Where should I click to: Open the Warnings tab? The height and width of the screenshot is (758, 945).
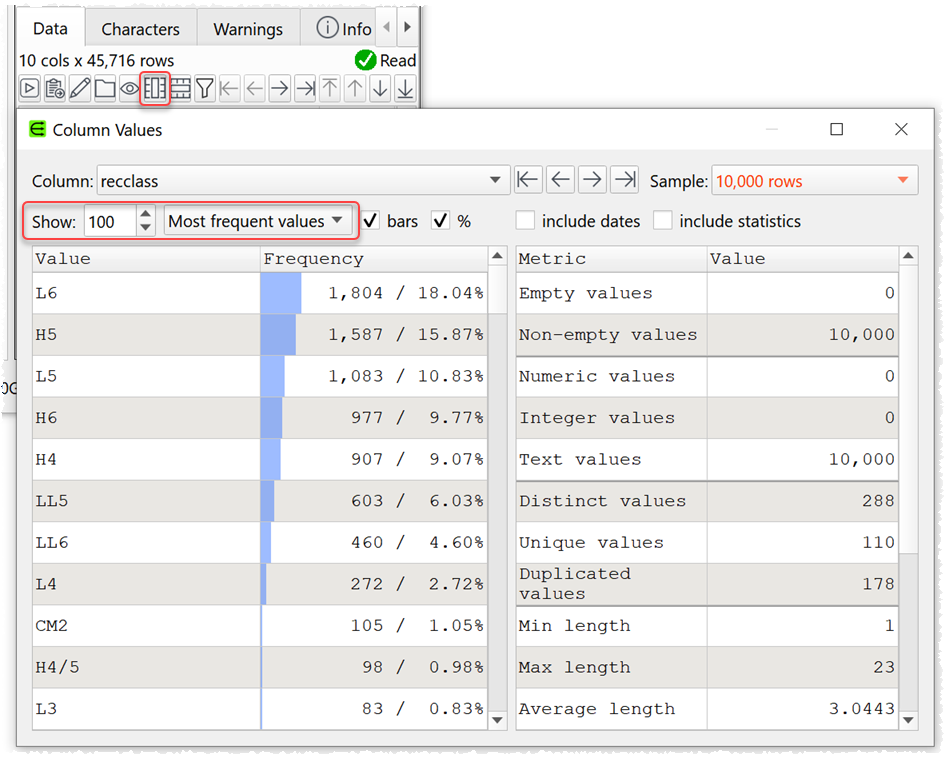click(248, 29)
